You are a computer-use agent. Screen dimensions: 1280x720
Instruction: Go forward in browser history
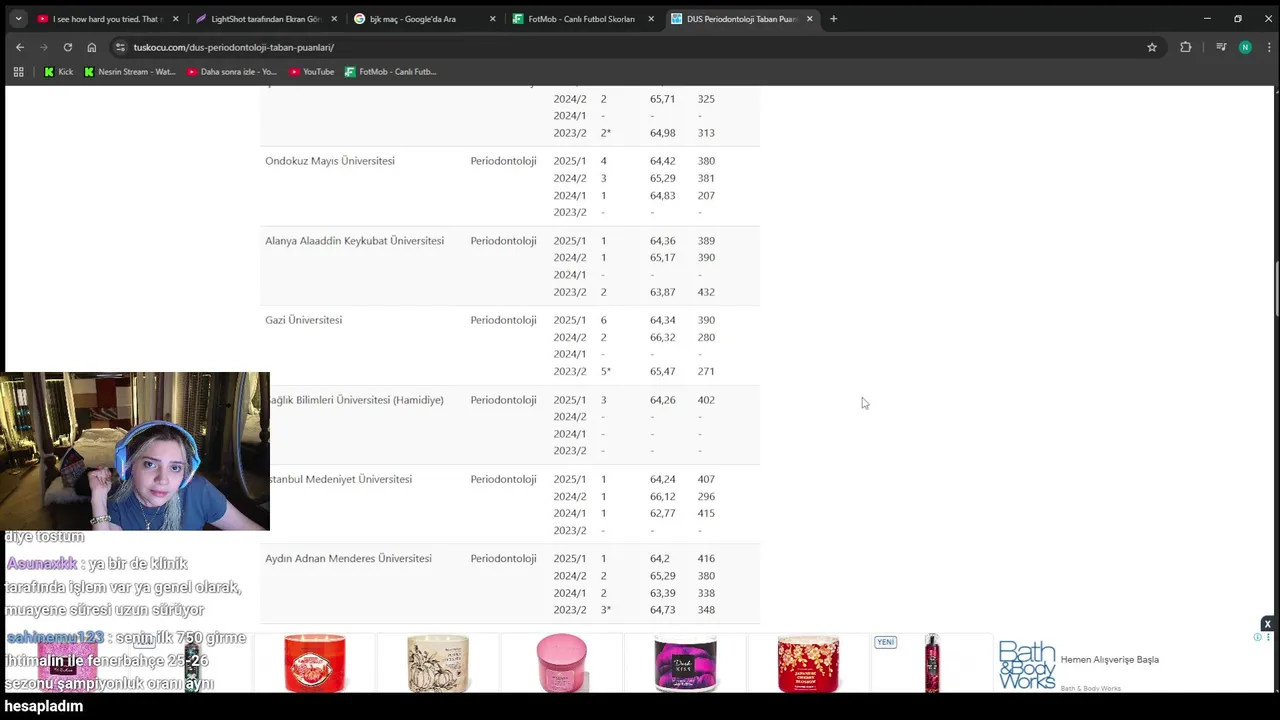tap(43, 47)
